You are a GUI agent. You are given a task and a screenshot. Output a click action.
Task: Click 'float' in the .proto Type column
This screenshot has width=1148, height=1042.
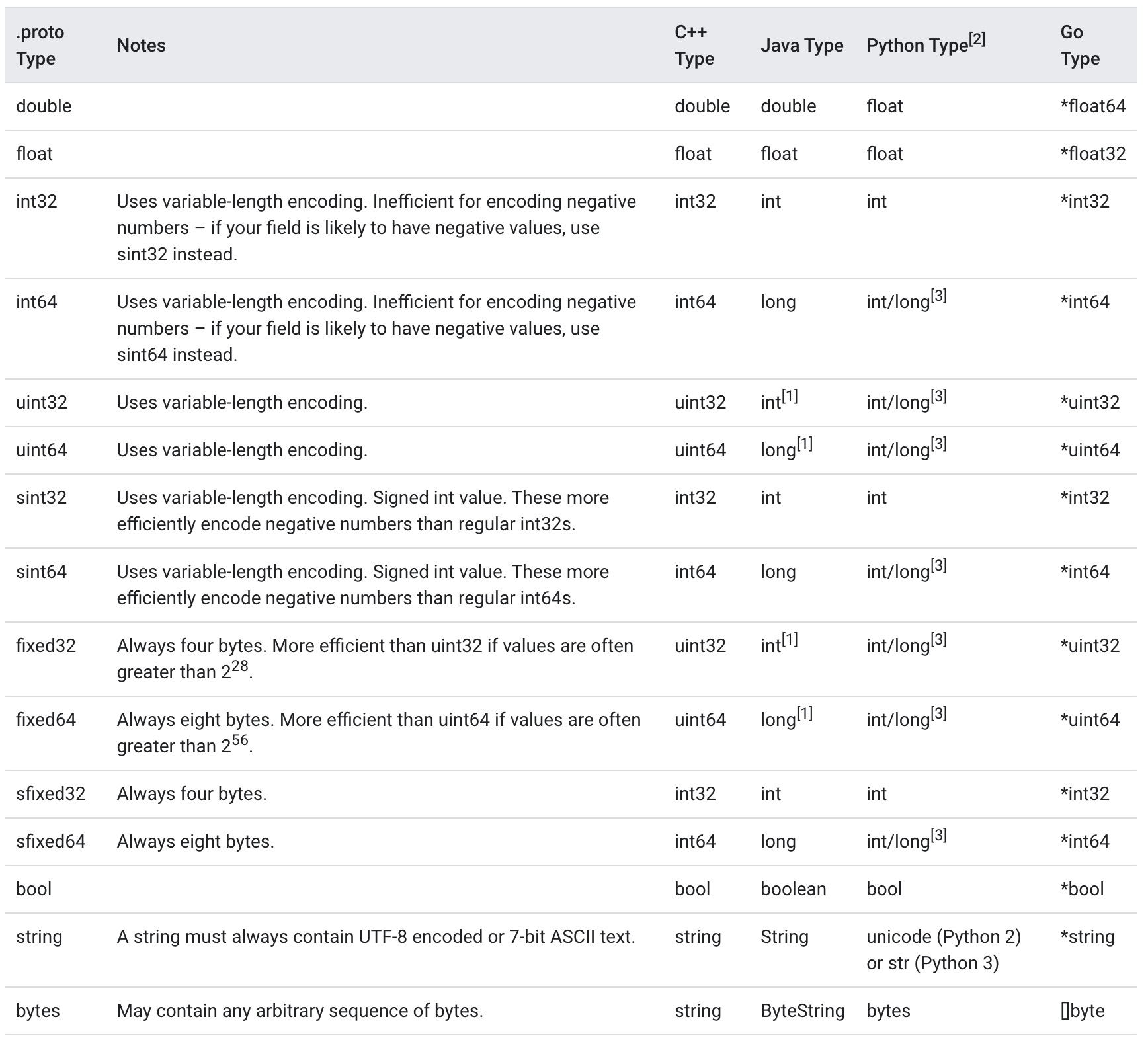click(x=34, y=154)
